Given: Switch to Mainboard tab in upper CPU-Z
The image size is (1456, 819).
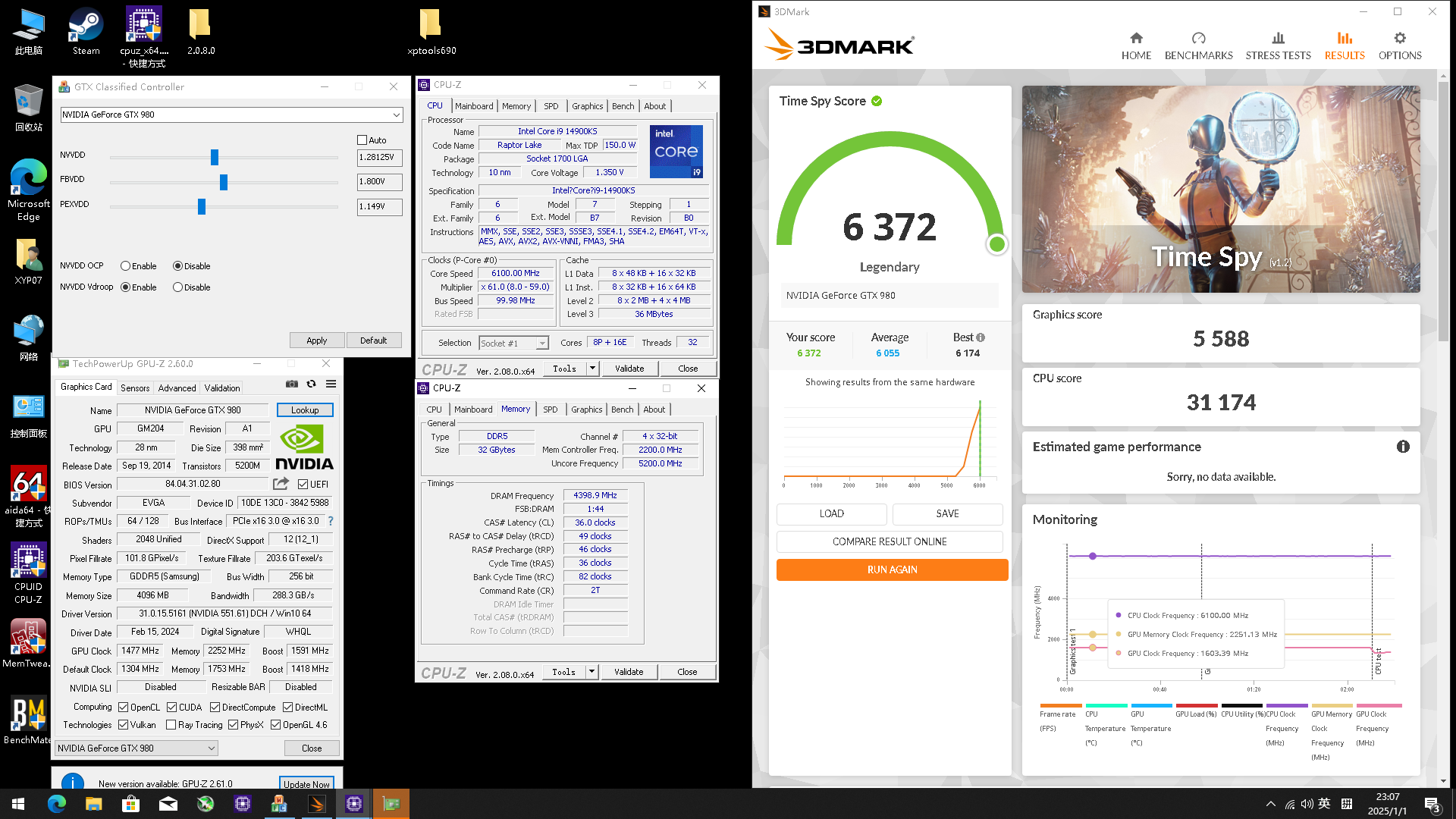Looking at the screenshot, I should [x=474, y=106].
